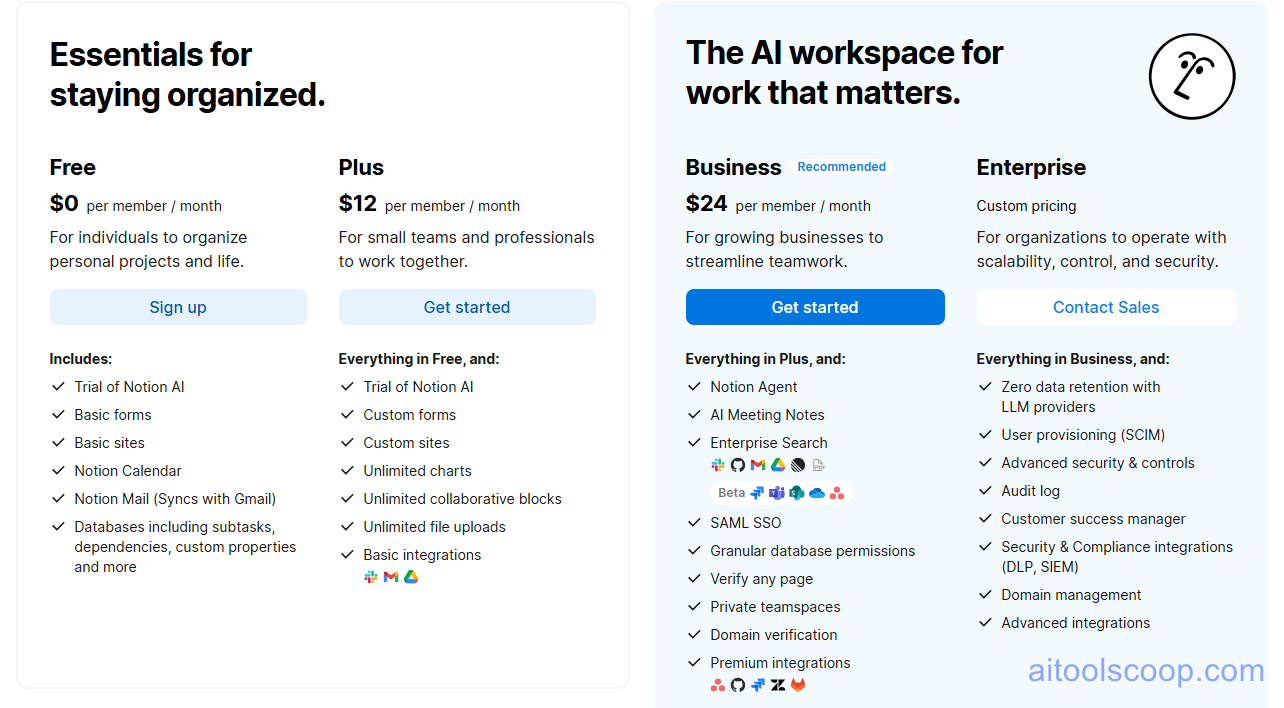The height and width of the screenshot is (708, 1284).
Task: Click the GitLab icon under Premium integrations
Action: click(798, 685)
